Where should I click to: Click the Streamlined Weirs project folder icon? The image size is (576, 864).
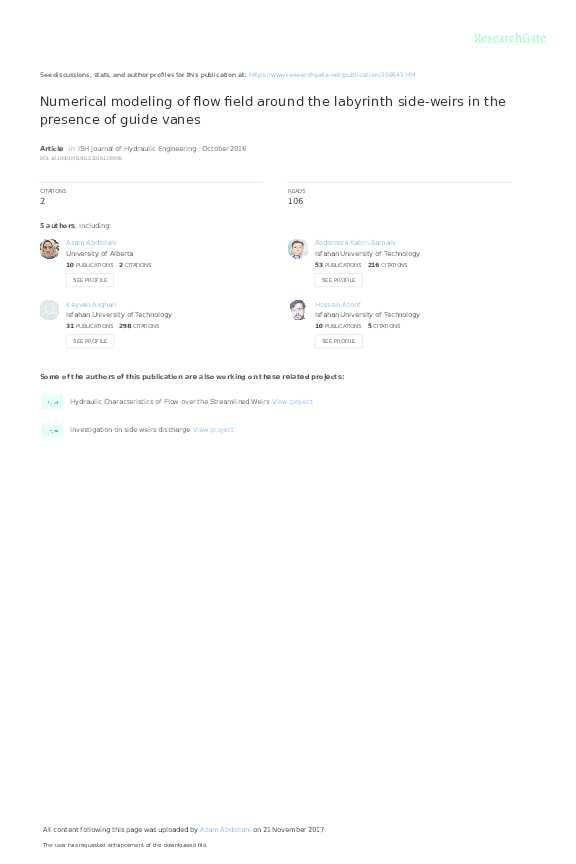point(52,401)
